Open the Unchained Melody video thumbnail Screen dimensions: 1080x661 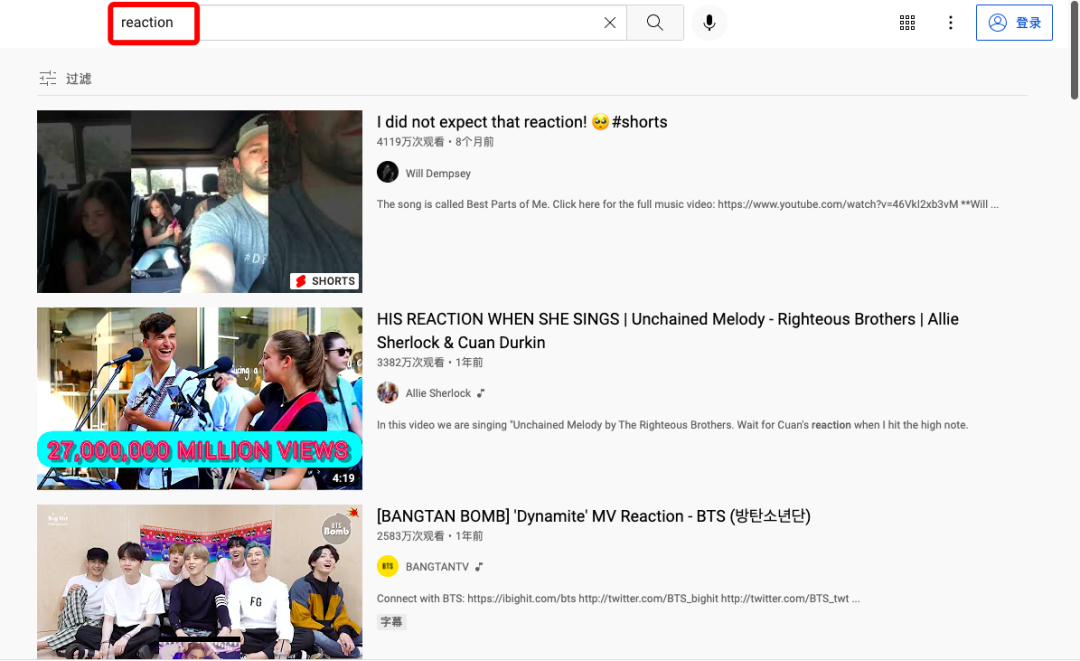(x=200, y=399)
